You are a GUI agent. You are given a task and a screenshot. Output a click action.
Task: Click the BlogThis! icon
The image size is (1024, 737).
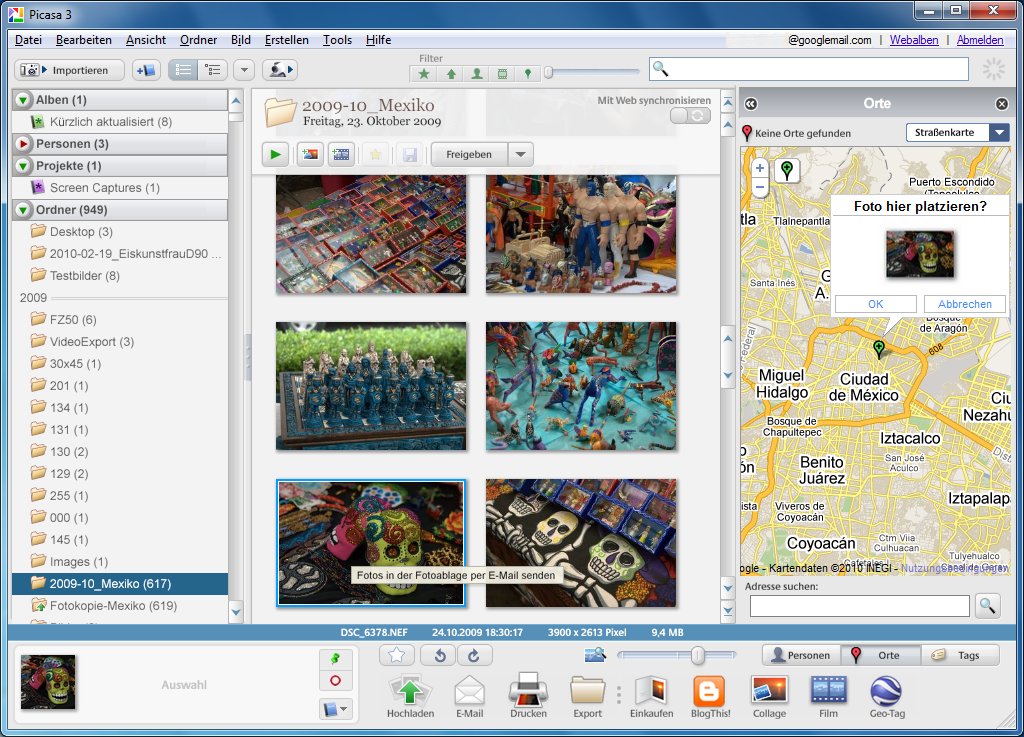coord(709,691)
